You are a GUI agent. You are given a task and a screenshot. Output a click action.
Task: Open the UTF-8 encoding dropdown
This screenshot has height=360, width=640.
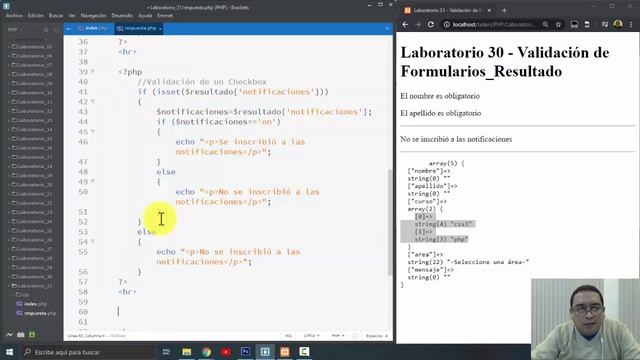(312, 336)
